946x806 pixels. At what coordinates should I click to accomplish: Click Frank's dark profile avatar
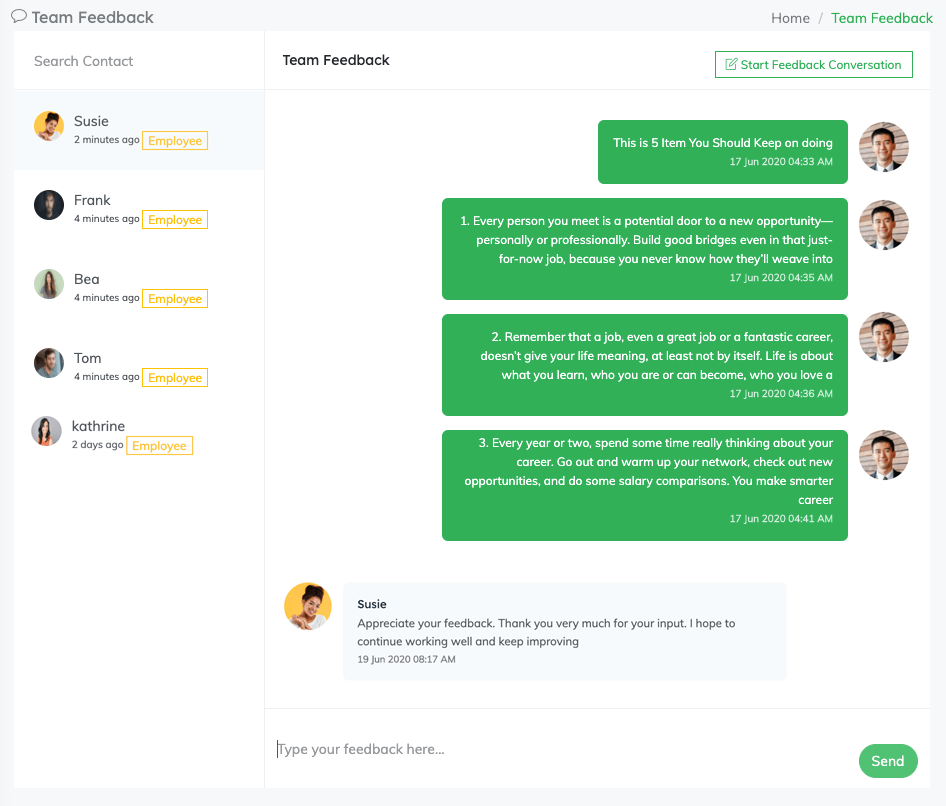click(x=49, y=205)
